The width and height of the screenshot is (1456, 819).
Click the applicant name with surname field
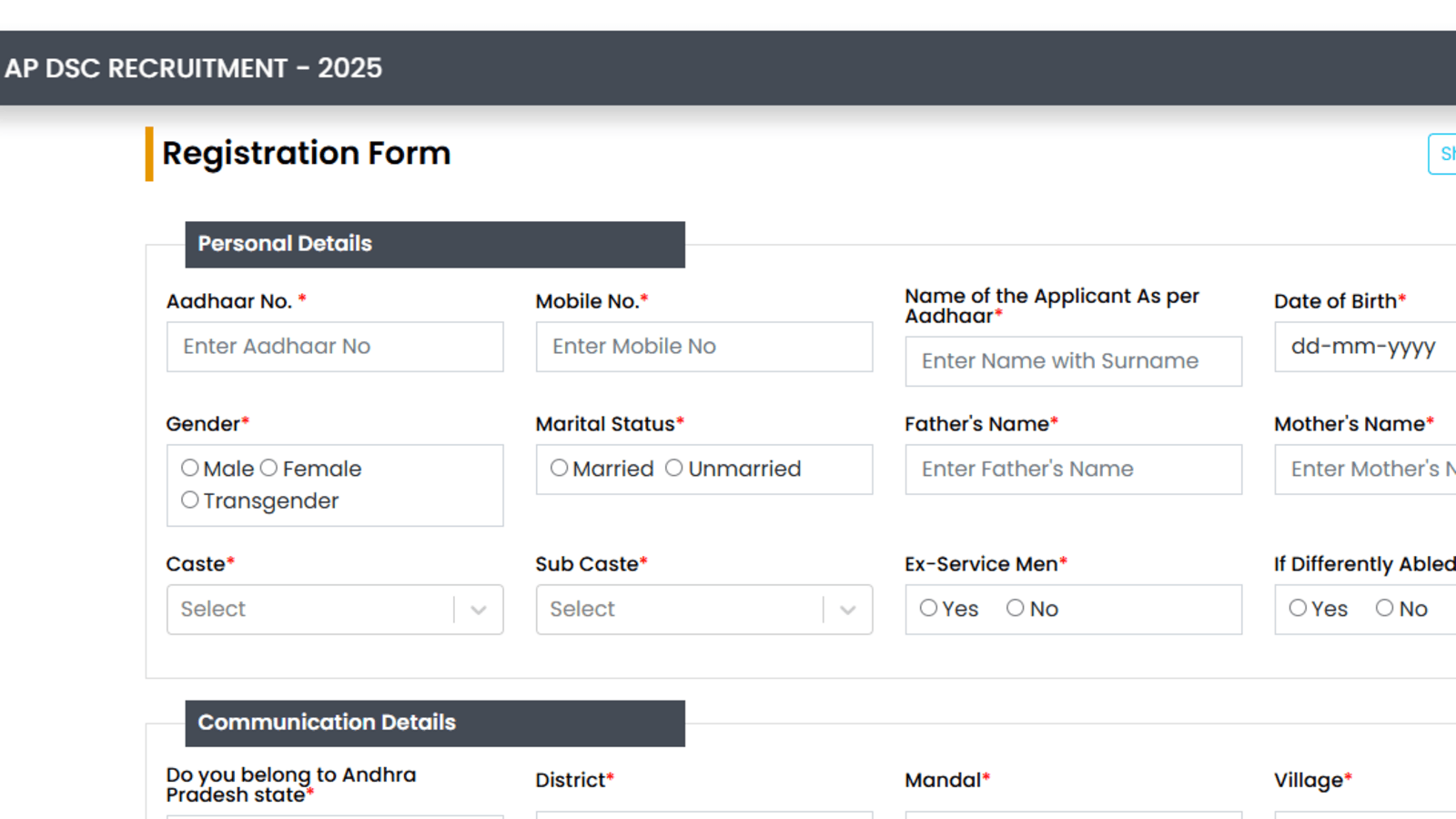1073,361
